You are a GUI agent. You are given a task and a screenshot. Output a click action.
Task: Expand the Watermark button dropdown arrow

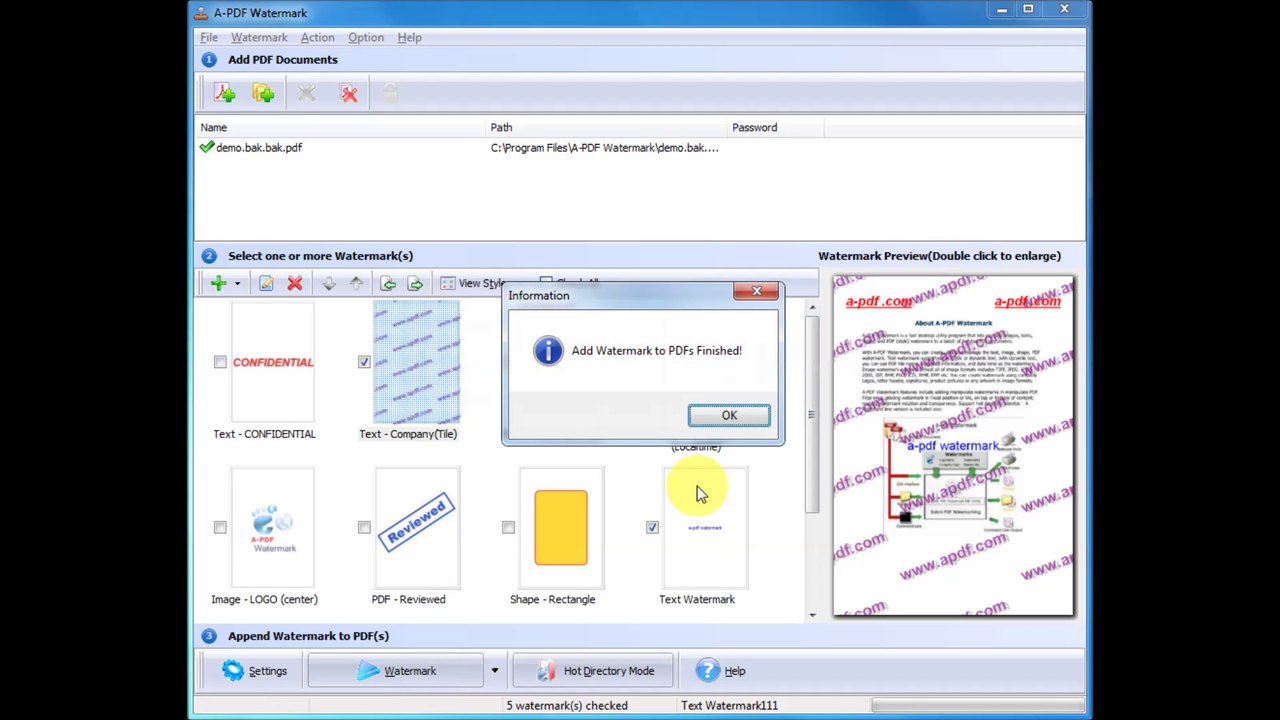pos(494,671)
